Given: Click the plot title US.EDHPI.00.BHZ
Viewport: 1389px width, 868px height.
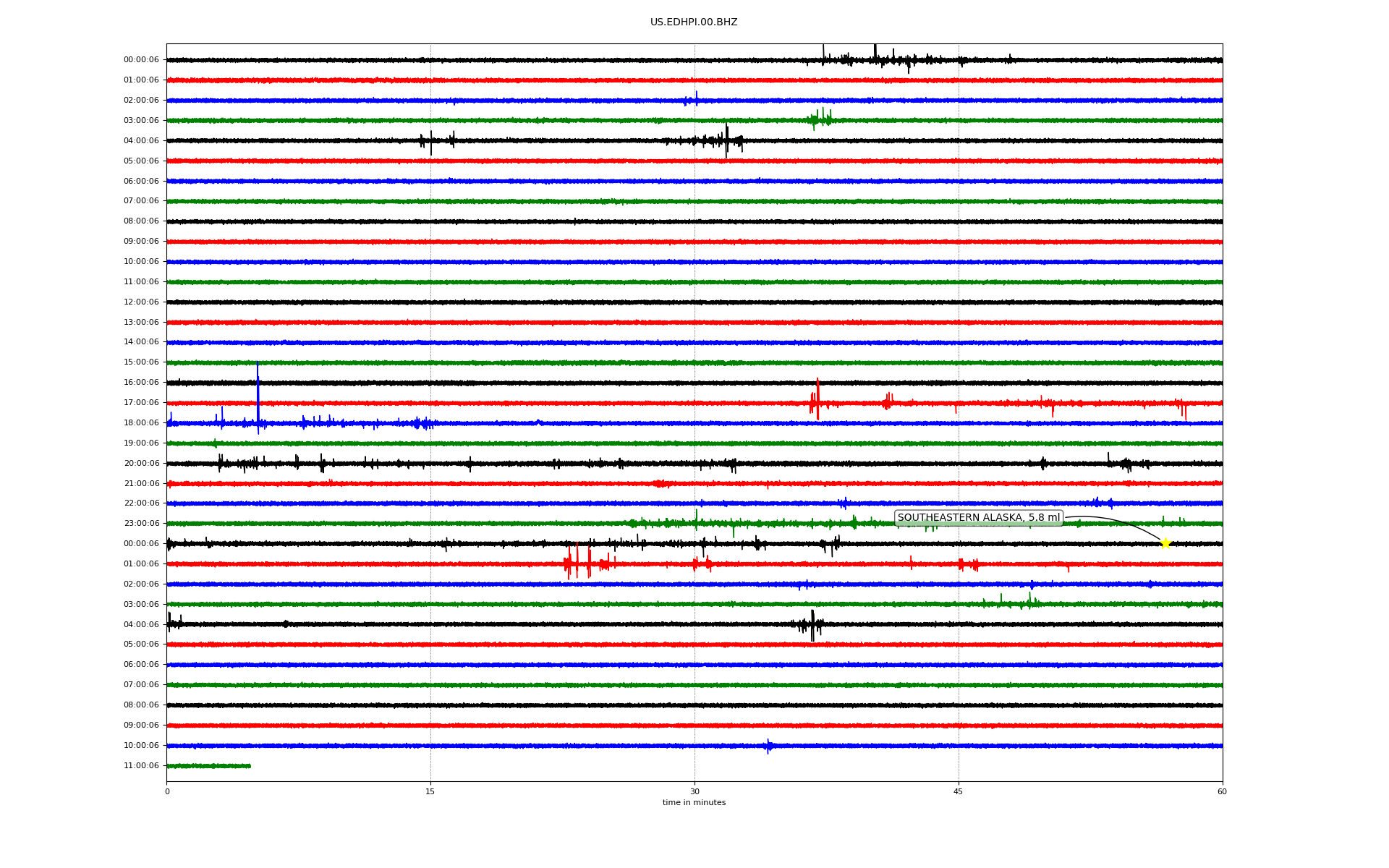Looking at the screenshot, I should (694, 22).
